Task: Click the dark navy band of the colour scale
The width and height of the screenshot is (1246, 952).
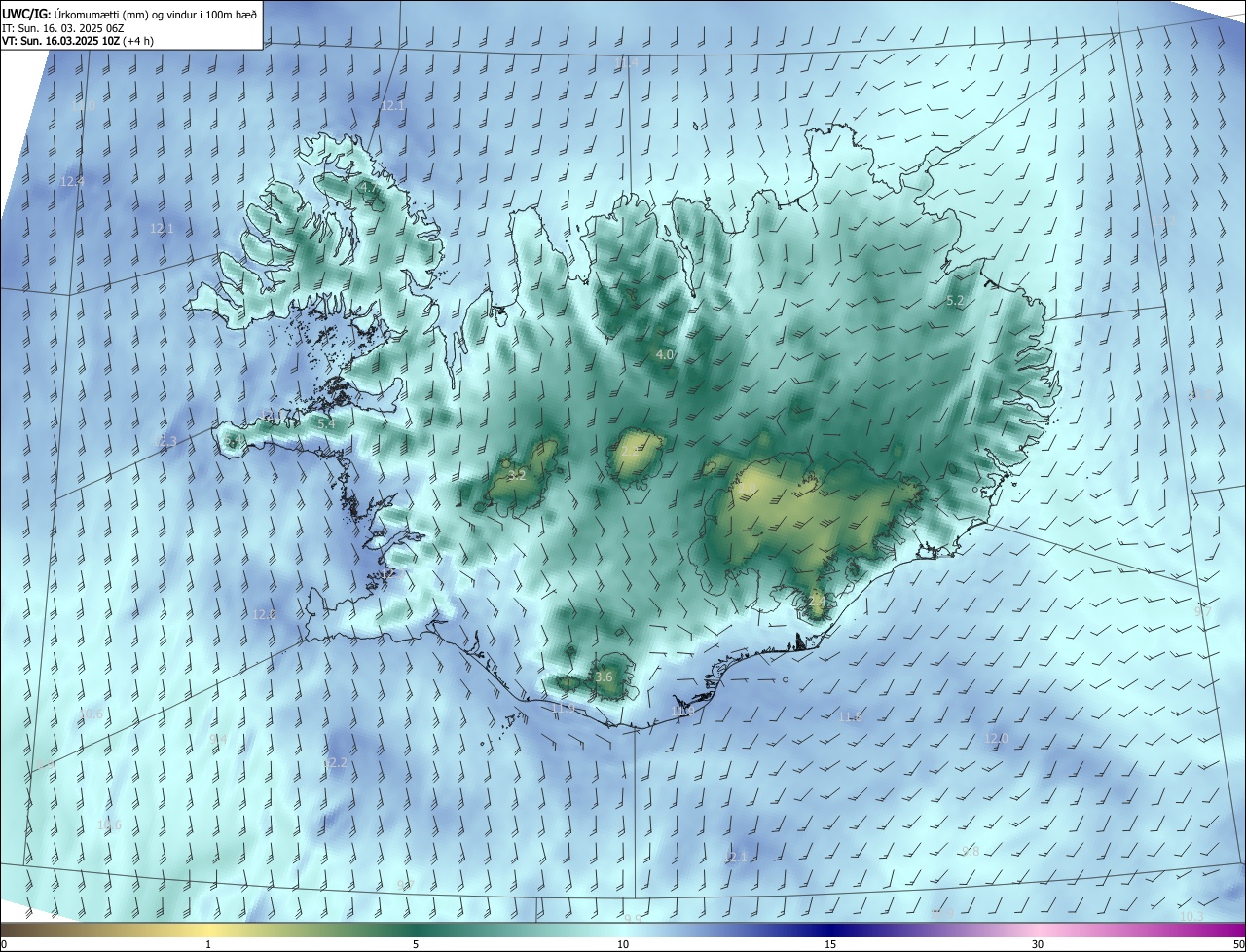Action: click(x=830, y=930)
